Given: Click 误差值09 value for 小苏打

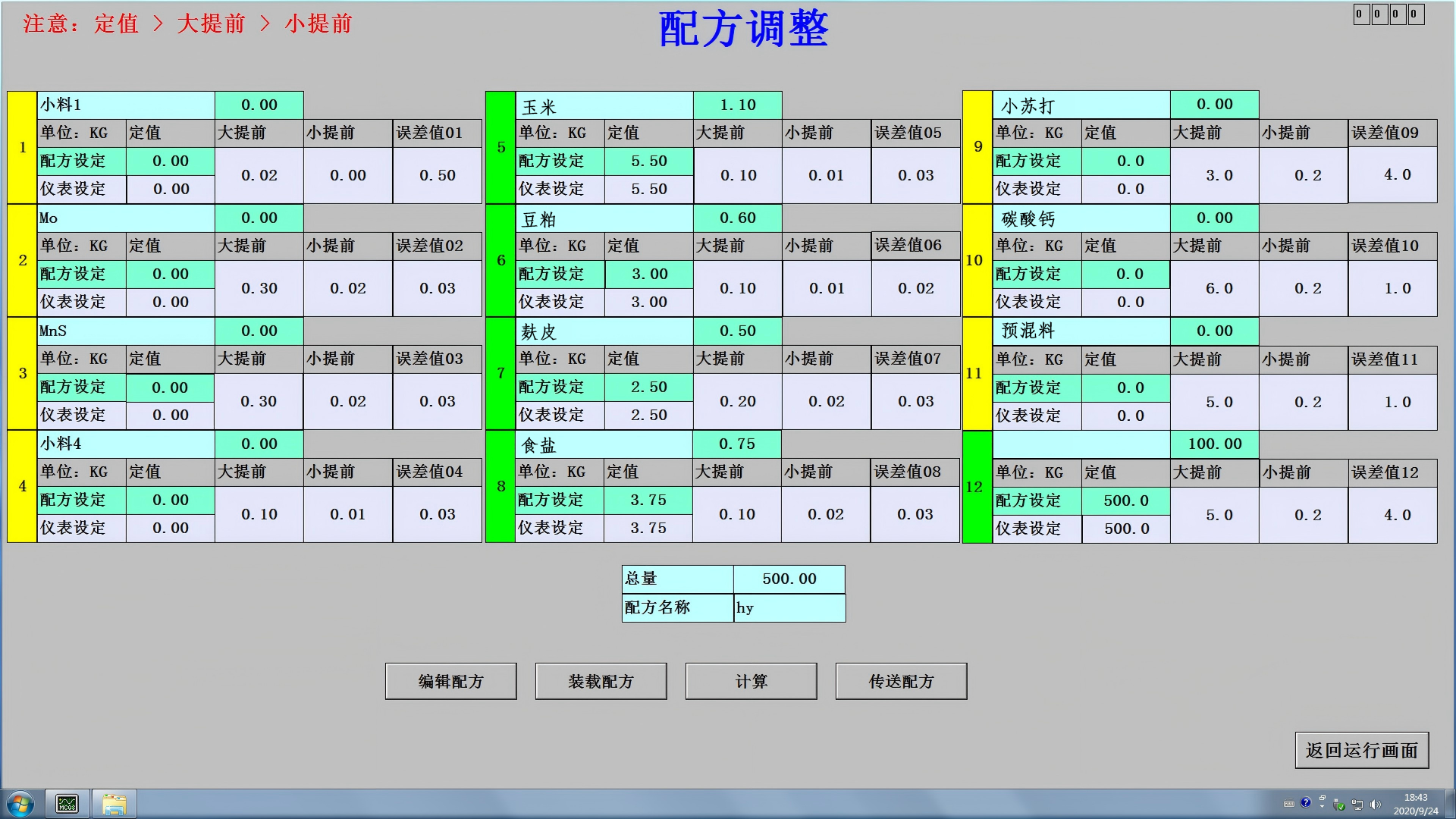Looking at the screenshot, I should [x=1397, y=174].
